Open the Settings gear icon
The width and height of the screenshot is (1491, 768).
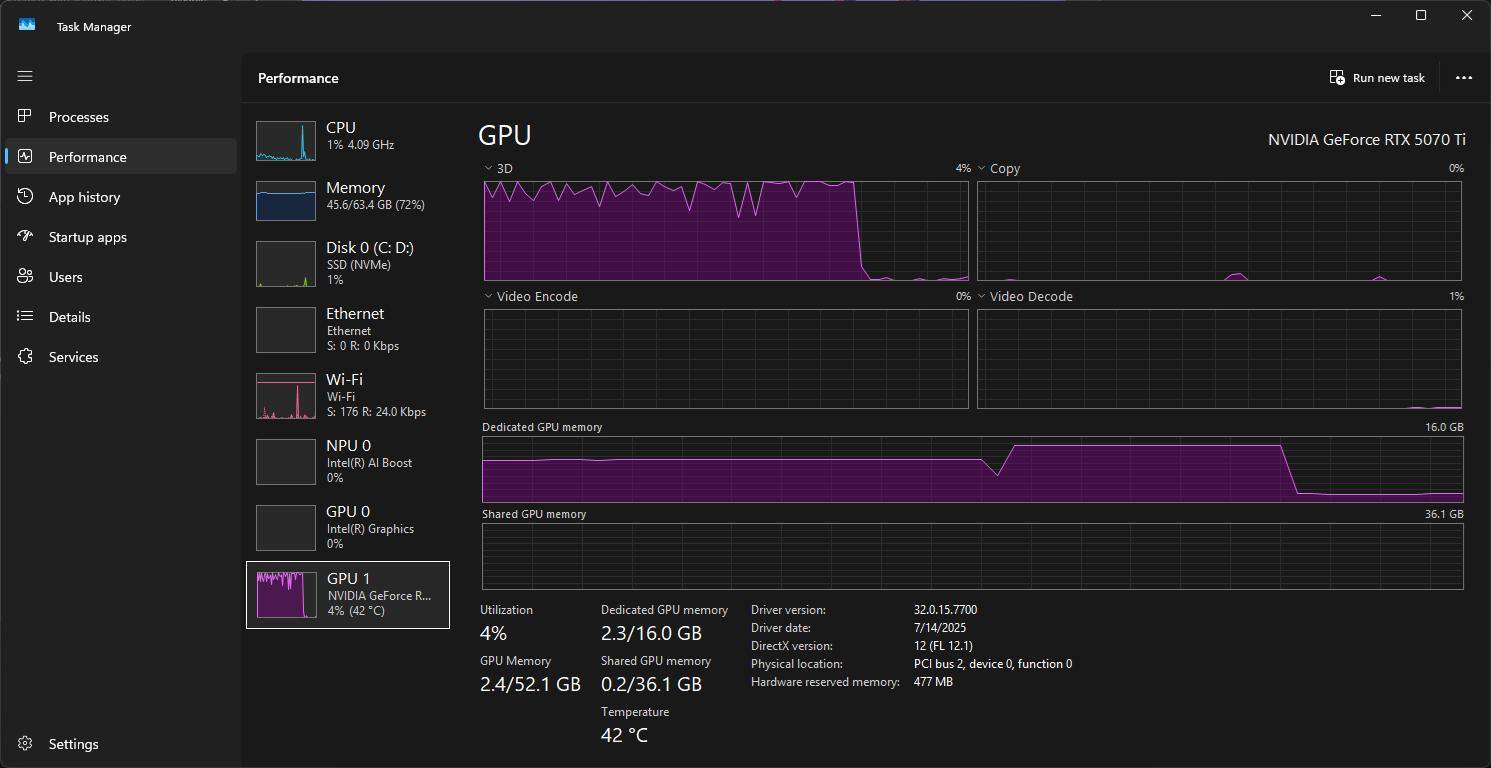26,744
